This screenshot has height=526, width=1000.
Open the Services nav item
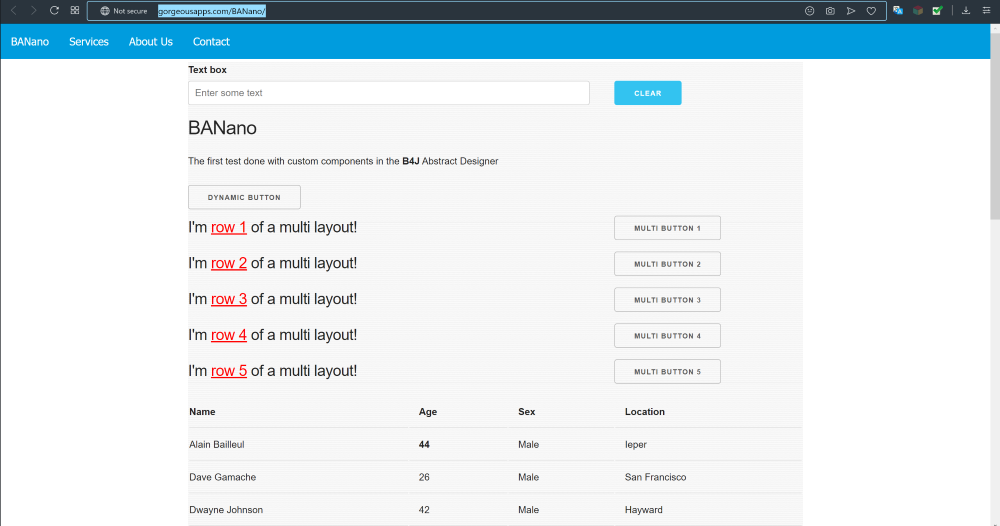[x=89, y=41]
